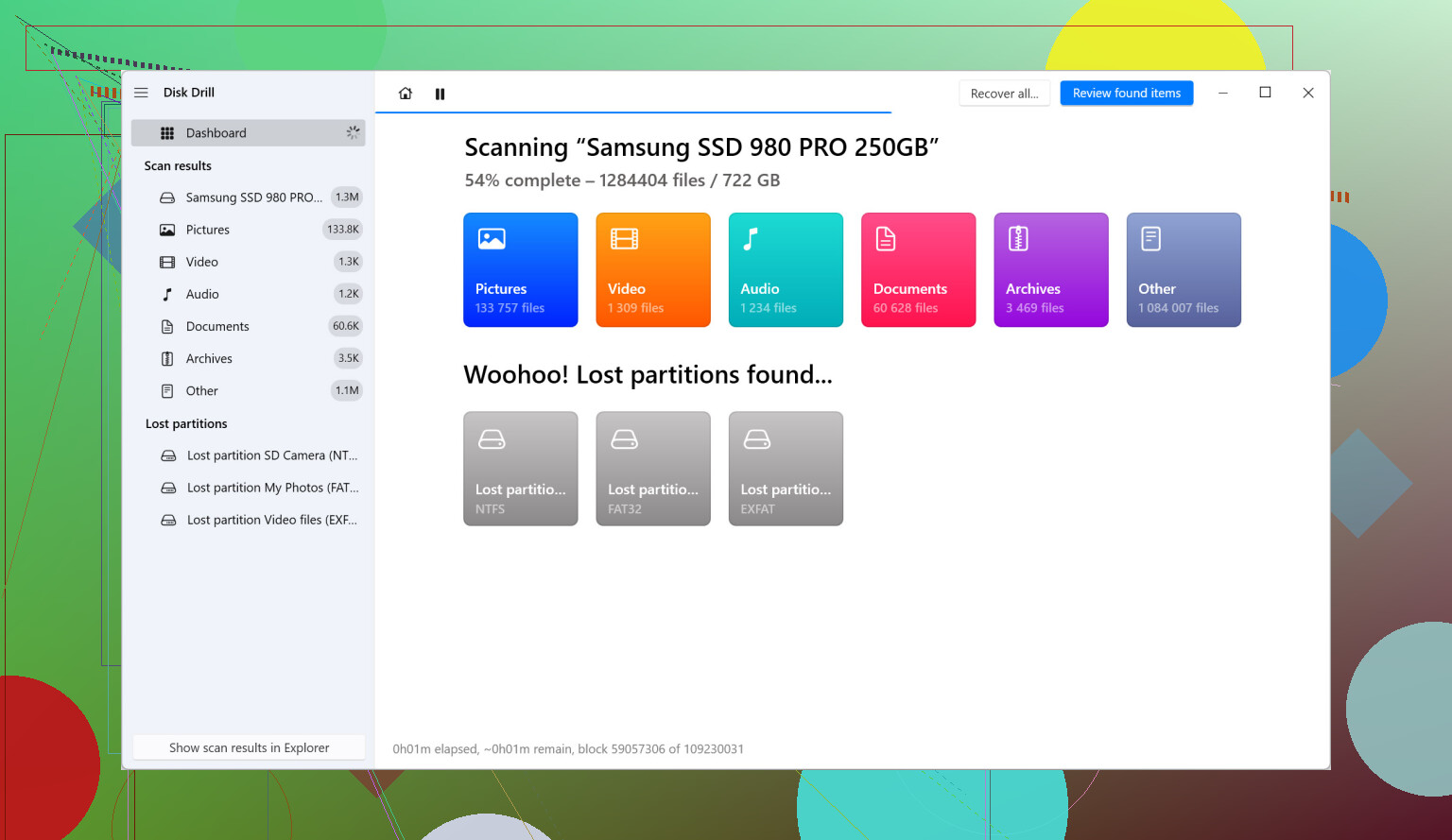This screenshot has height=840, width=1452.
Task: Open the Pictures 133 757 files card
Action: point(521,270)
